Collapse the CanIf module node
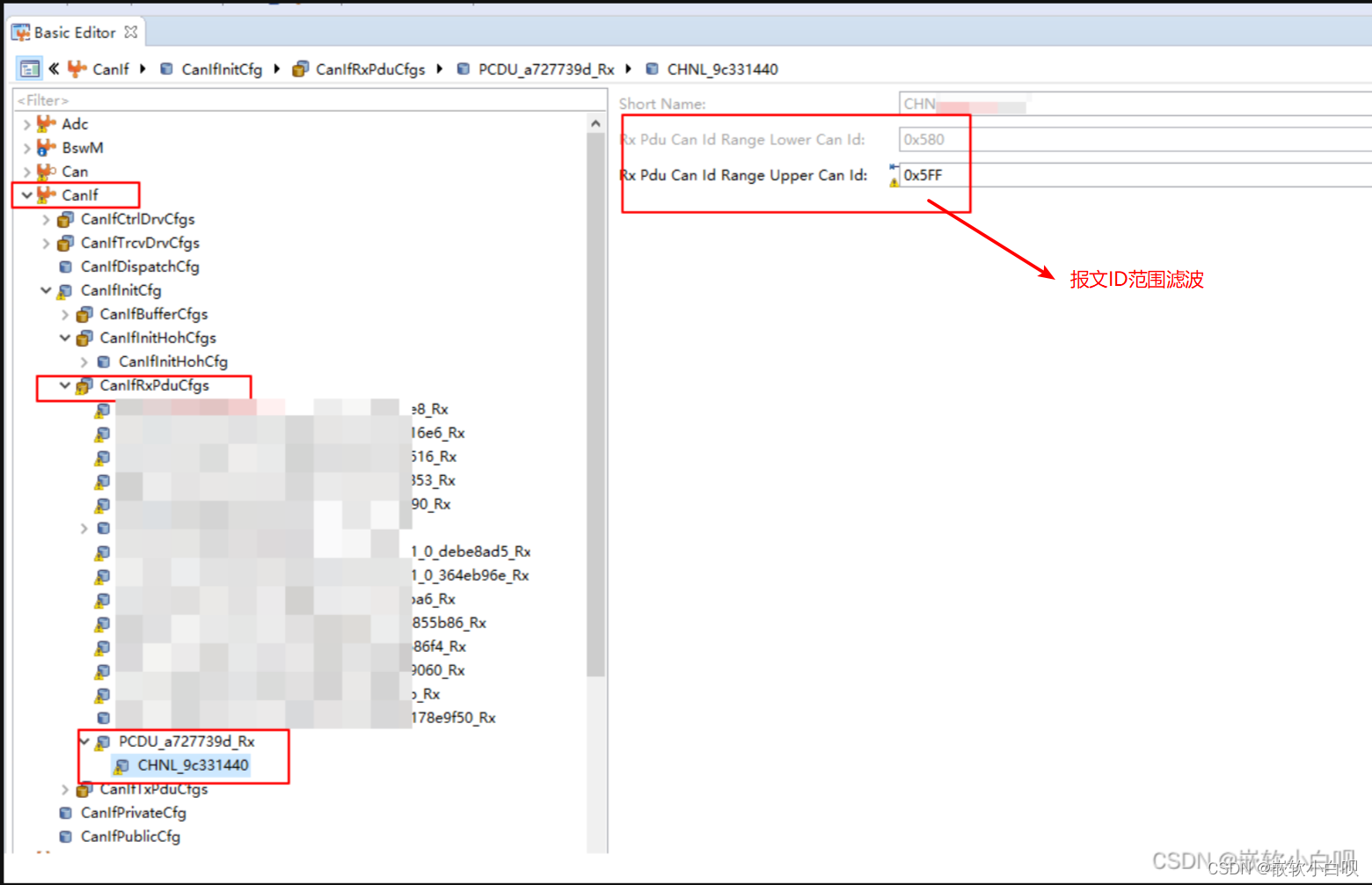Screen dimensions: 1372x885 26,195
